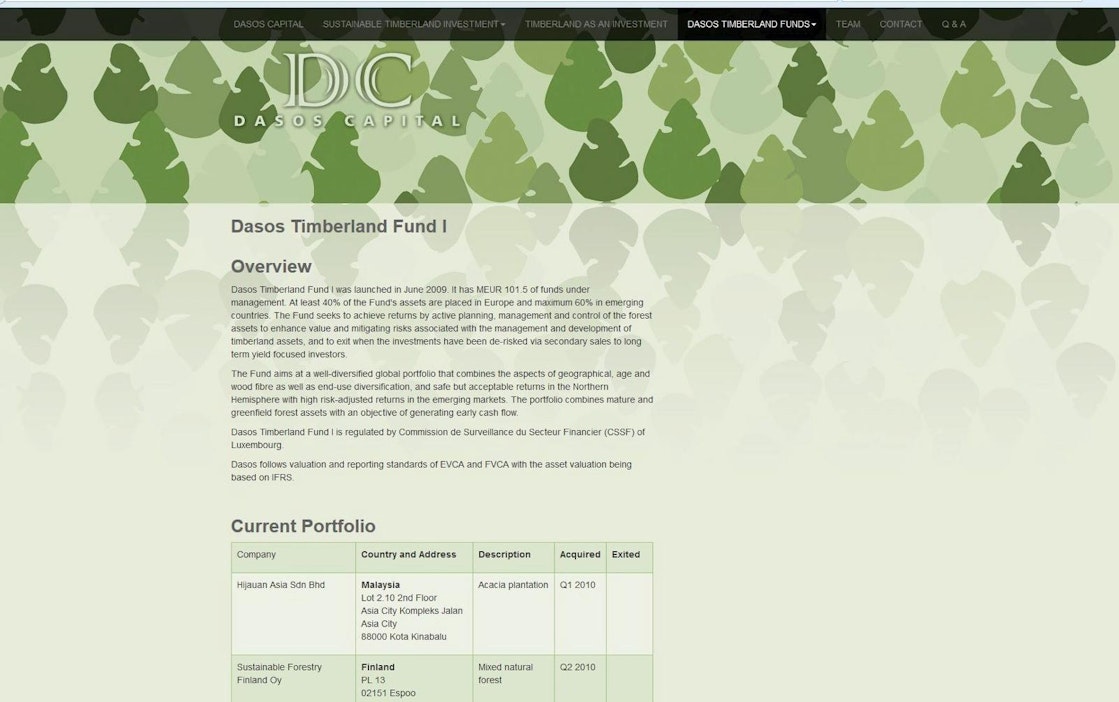Screen dimensions: 1119x702
Task: Navigate to the Contact page
Action: coord(900,24)
